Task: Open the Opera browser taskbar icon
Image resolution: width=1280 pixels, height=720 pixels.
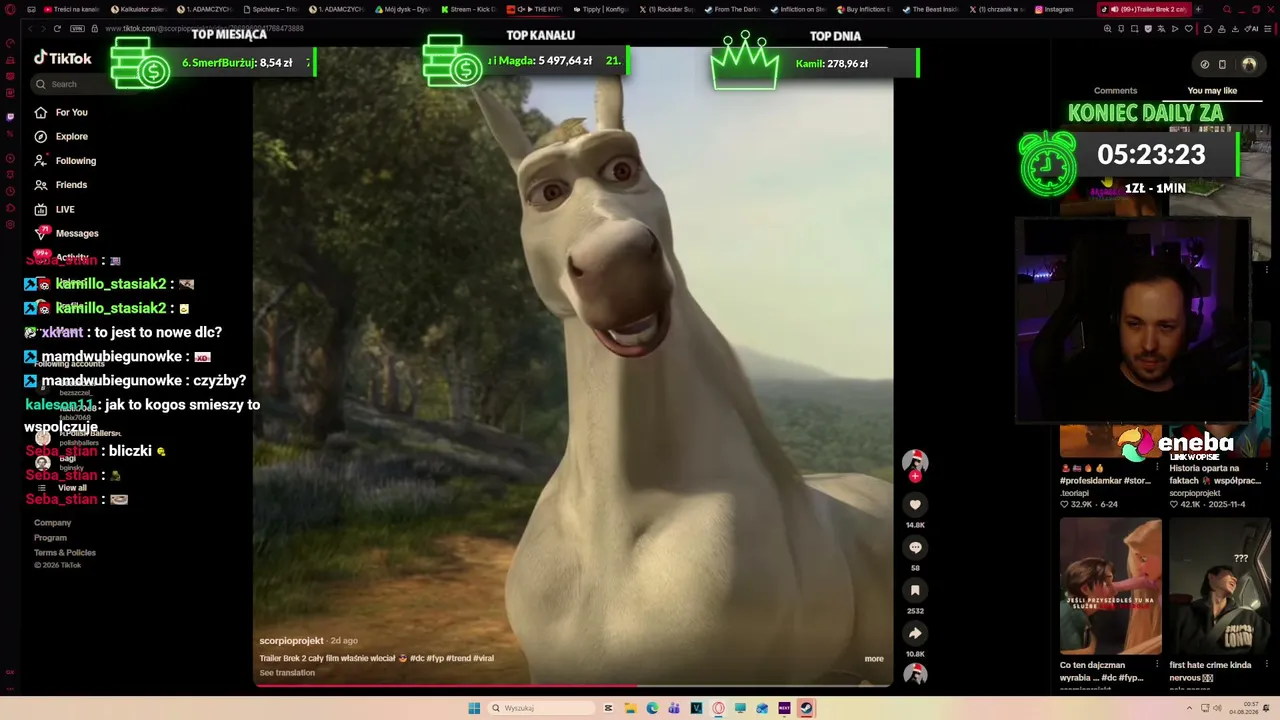Action: (718, 708)
